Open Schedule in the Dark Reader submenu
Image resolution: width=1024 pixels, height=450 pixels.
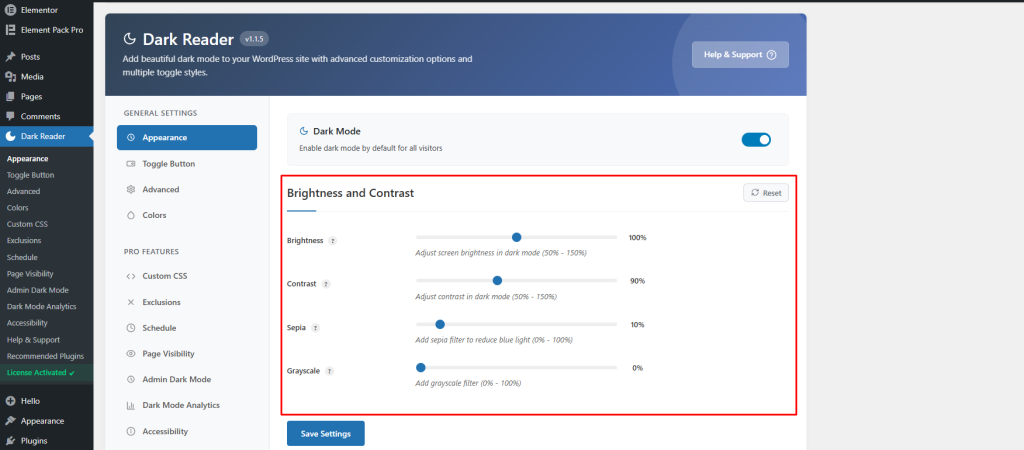pyautogui.click(x=22, y=257)
